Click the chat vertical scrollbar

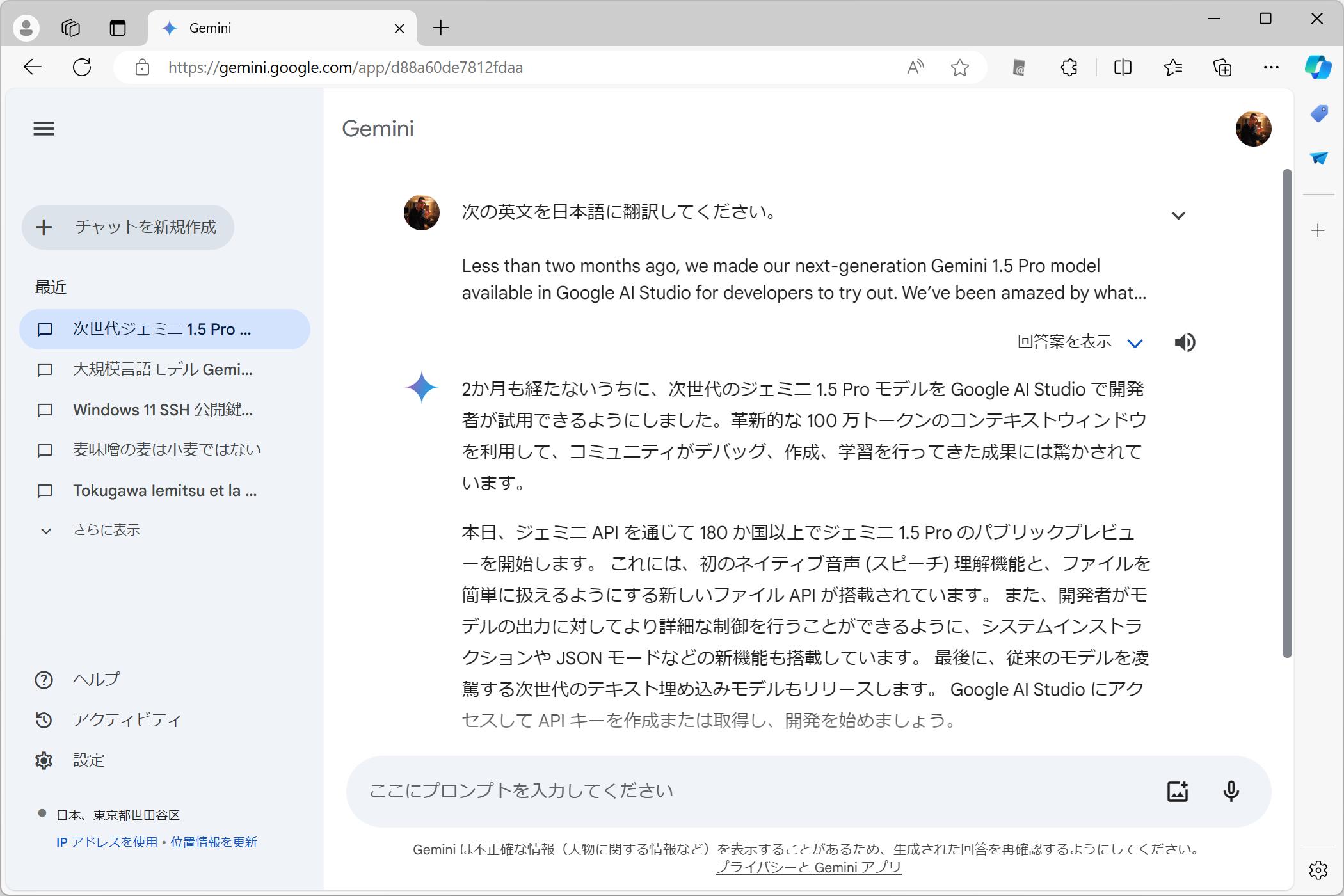[1287, 413]
